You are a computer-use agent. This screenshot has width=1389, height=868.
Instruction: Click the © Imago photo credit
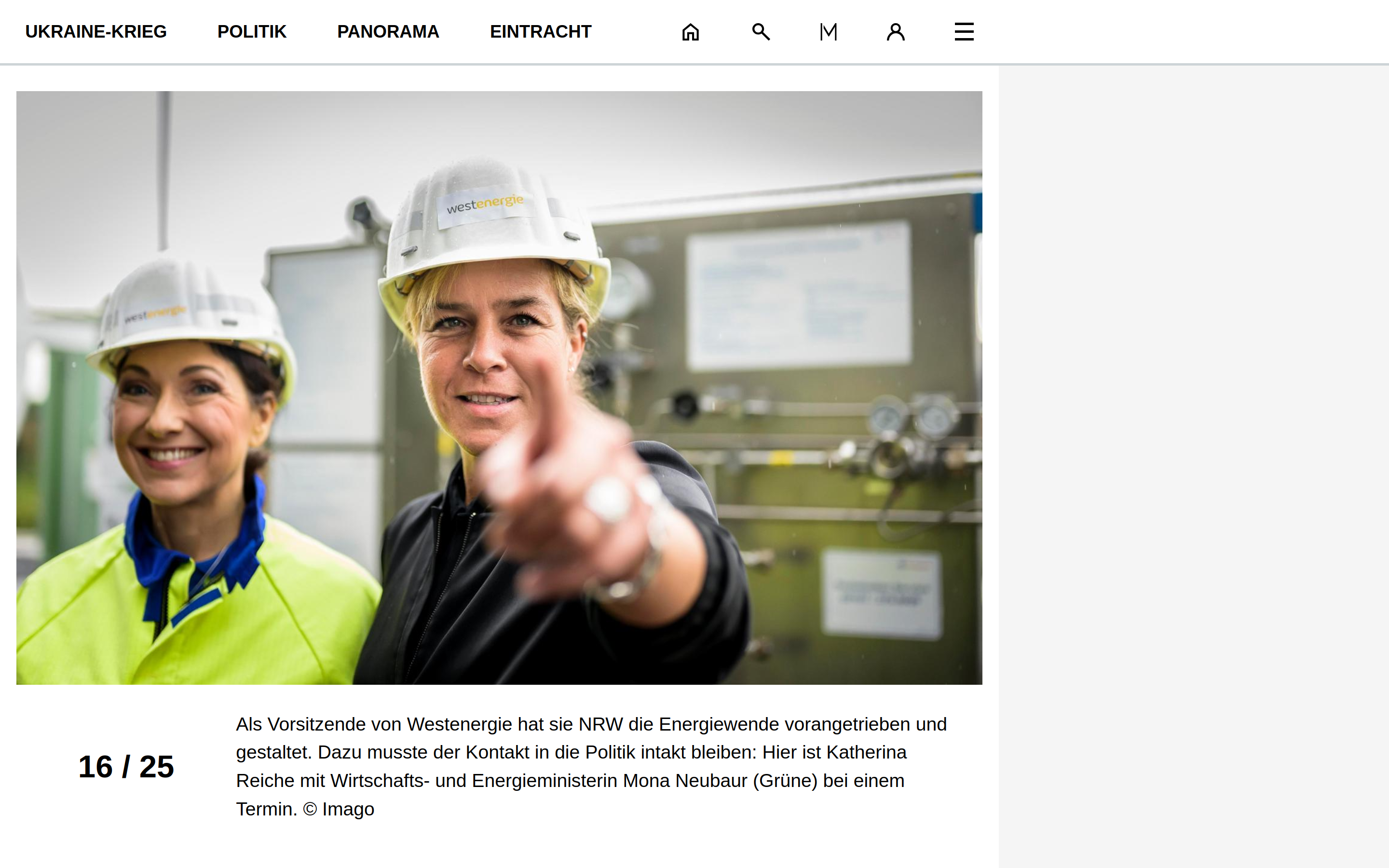(x=339, y=809)
